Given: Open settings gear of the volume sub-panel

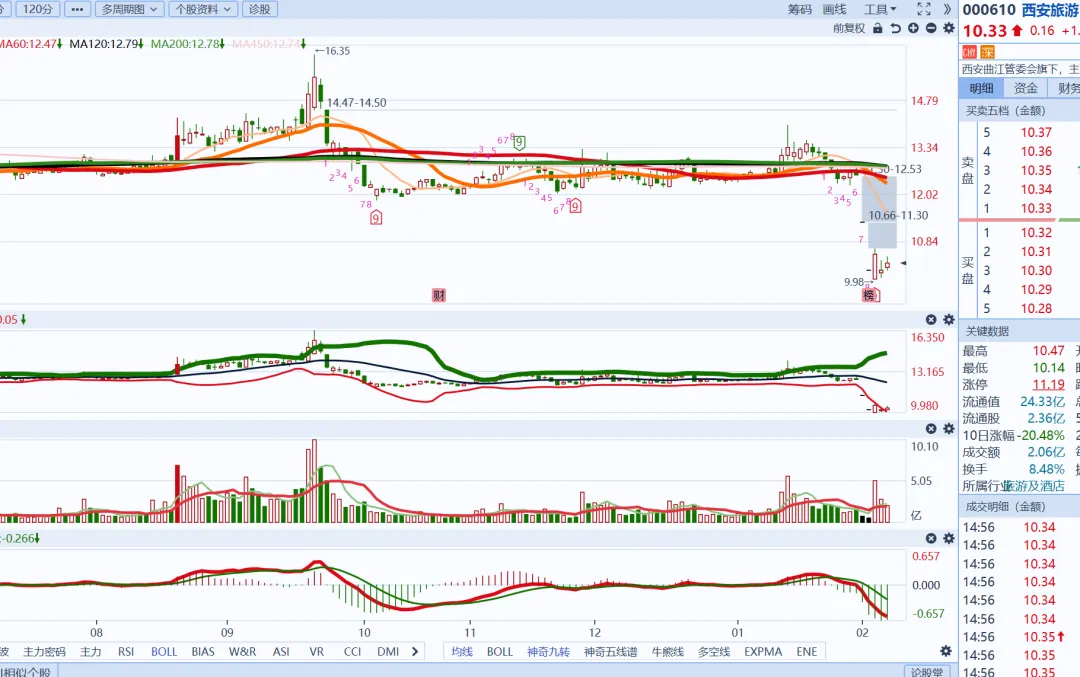Looking at the screenshot, I should click(x=949, y=428).
